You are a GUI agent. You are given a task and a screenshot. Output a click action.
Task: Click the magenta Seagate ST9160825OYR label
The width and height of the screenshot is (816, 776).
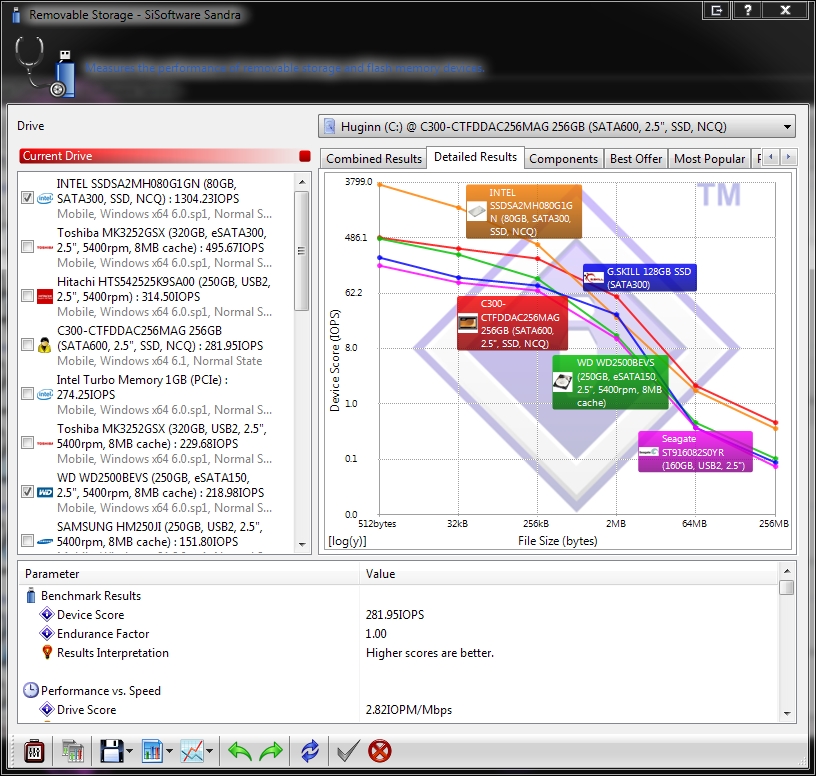pos(695,452)
